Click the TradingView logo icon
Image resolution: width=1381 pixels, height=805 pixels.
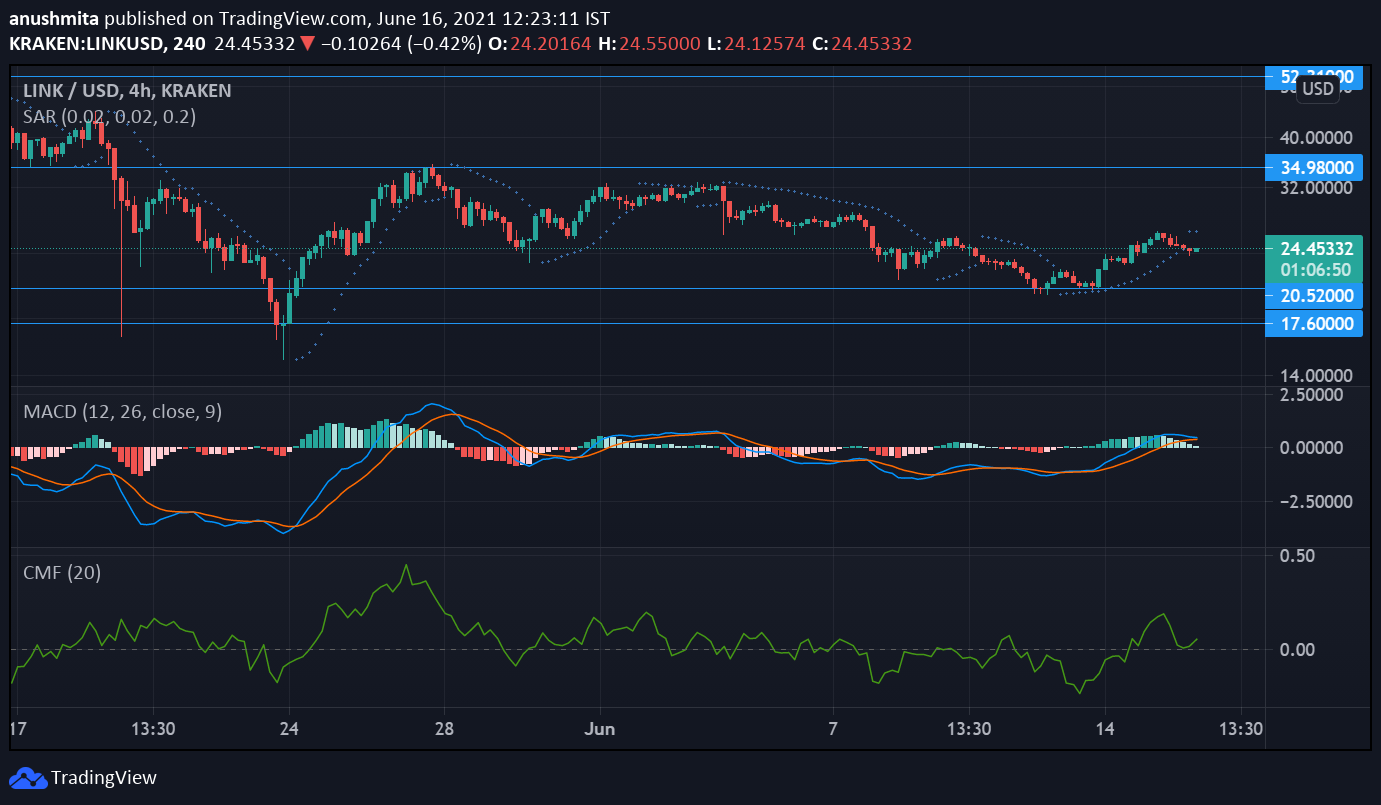point(27,777)
